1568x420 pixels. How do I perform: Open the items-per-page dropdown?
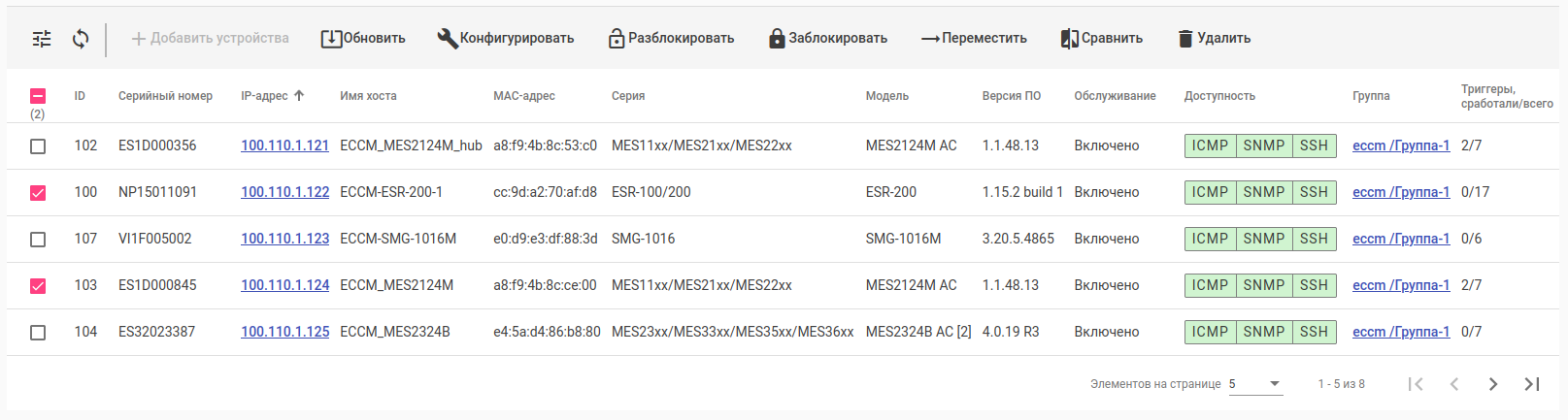click(x=1255, y=384)
